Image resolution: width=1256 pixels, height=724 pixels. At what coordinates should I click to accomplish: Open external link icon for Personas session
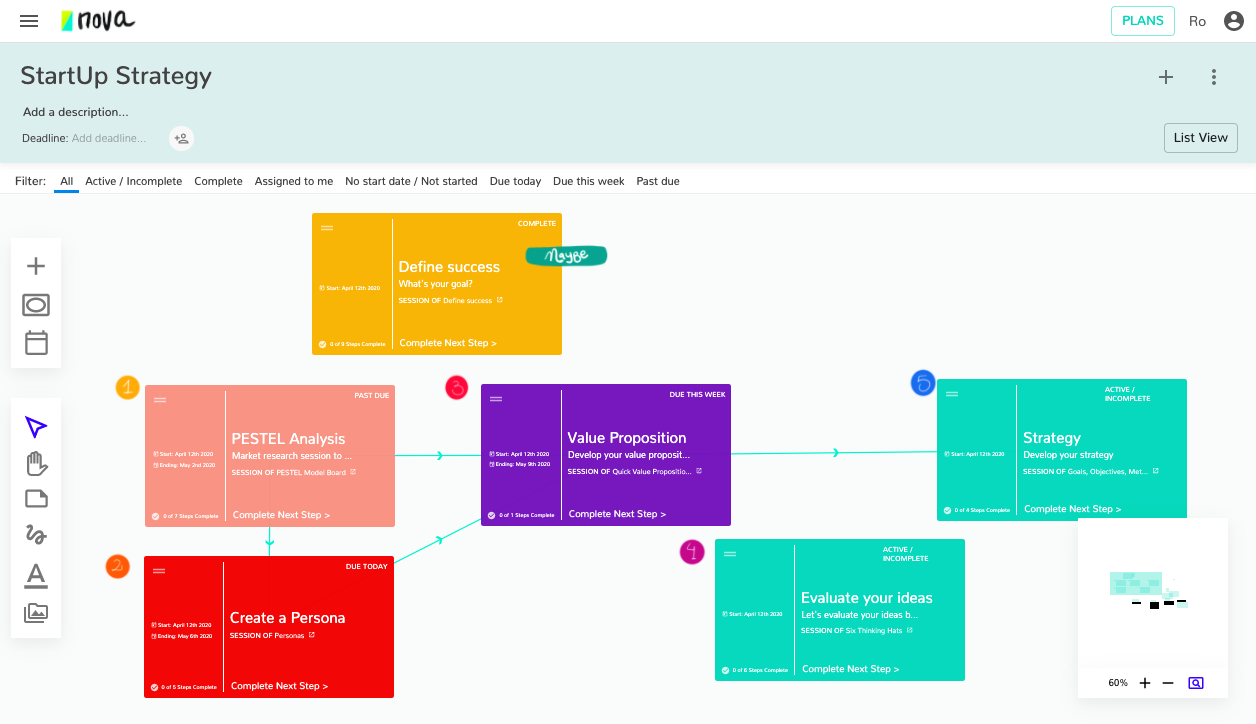pyautogui.click(x=312, y=635)
